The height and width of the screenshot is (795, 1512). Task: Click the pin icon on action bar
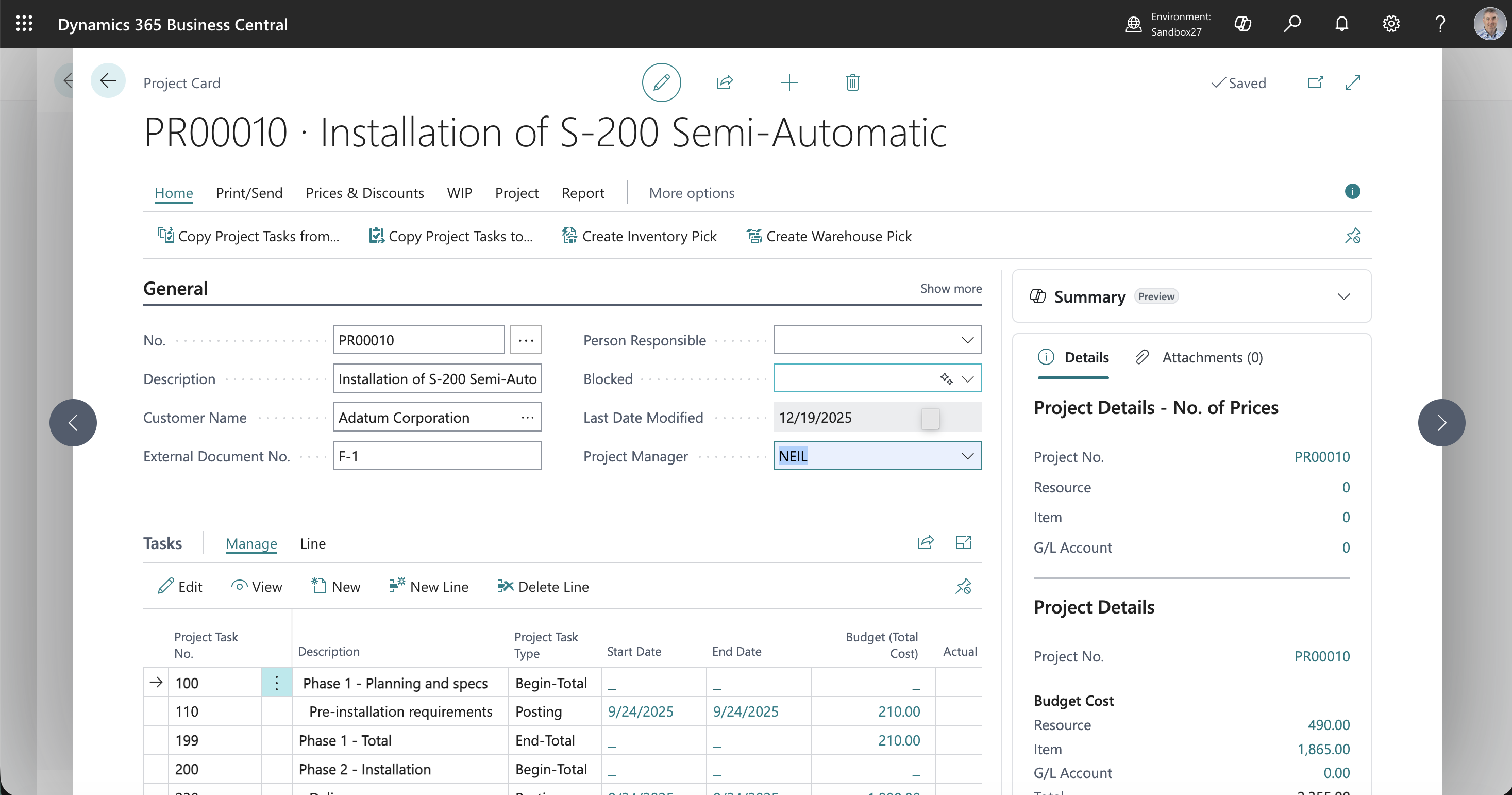click(x=1352, y=236)
